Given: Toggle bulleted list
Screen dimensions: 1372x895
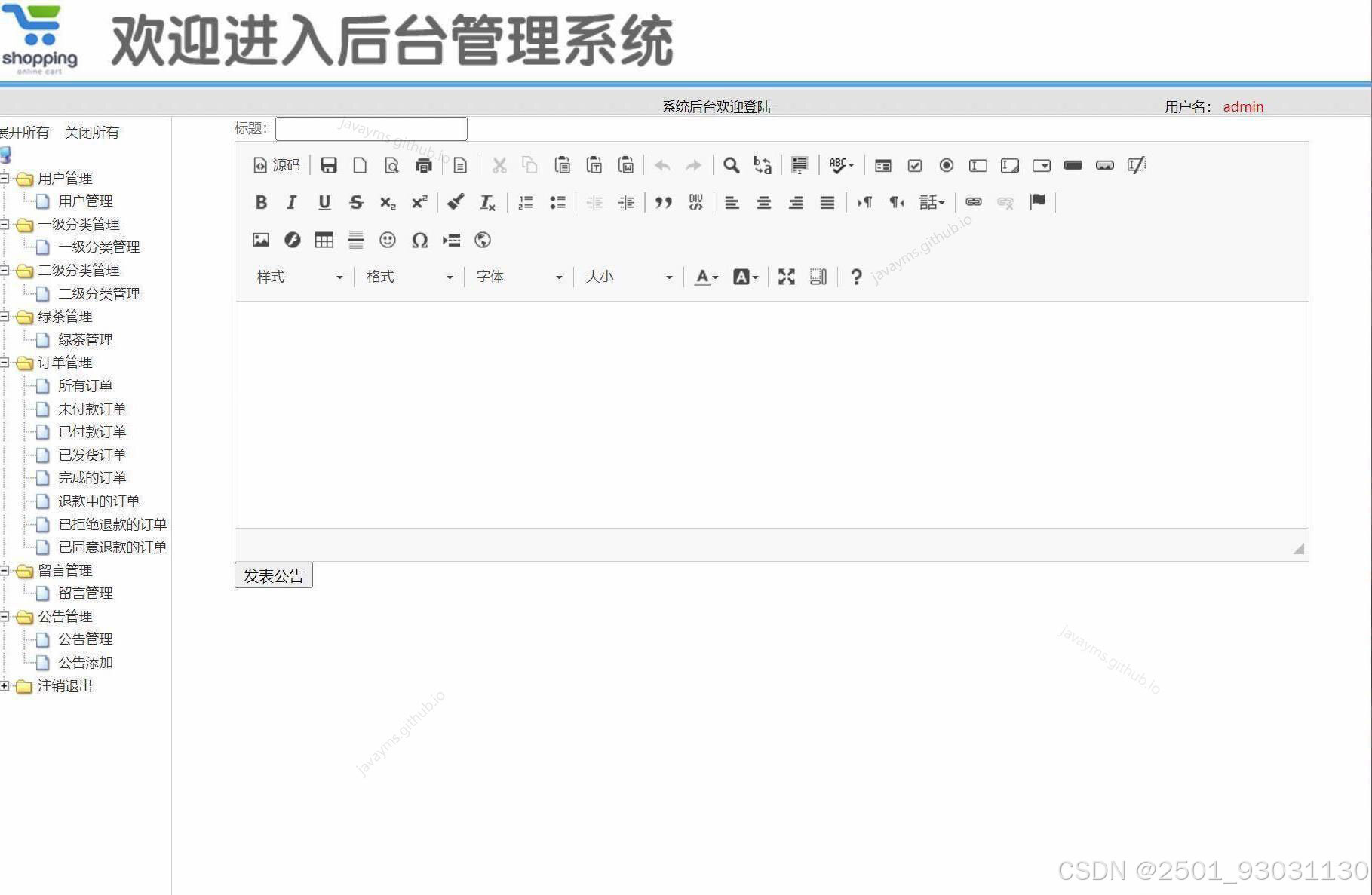Looking at the screenshot, I should click(557, 202).
